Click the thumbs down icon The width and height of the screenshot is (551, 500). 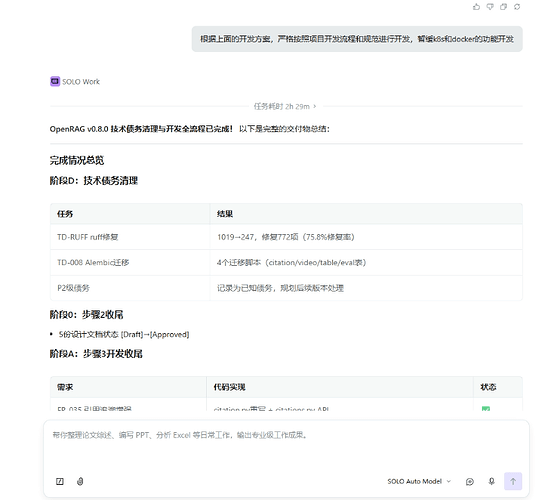coord(490,7)
